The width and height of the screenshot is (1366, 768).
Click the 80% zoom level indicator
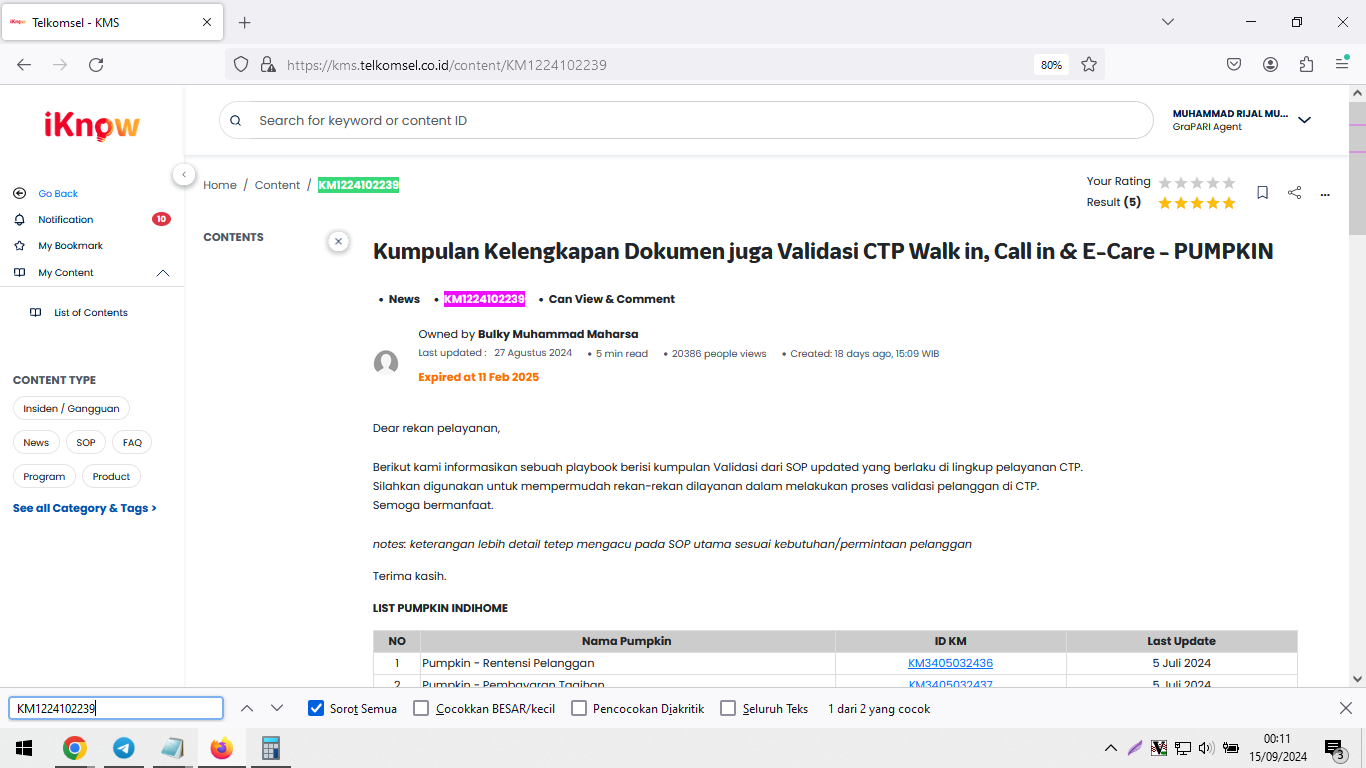click(1051, 64)
